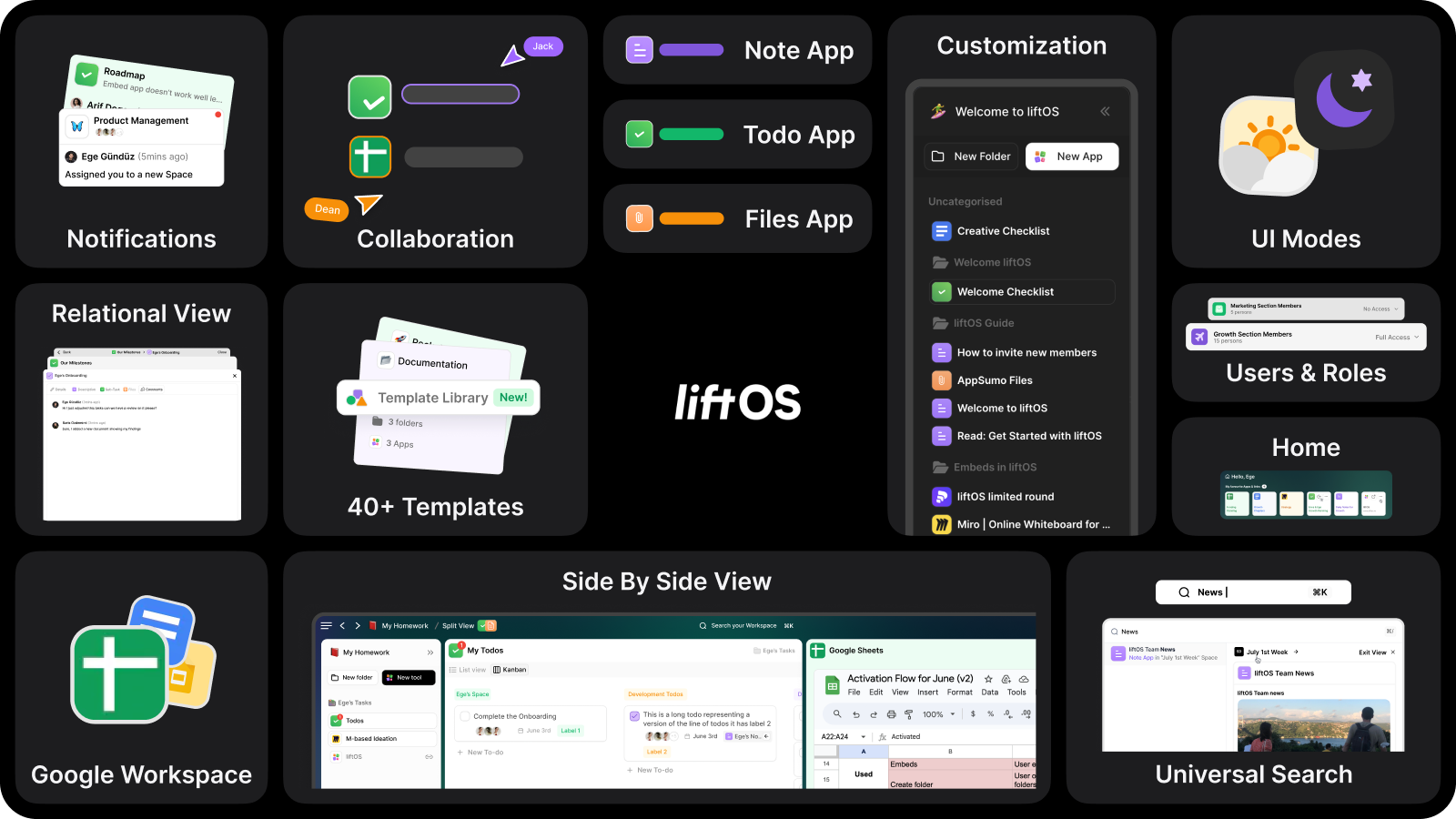Image resolution: width=1456 pixels, height=819 pixels.
Task: Collapse the My Homework sidebar chevrons
Action: [430, 652]
